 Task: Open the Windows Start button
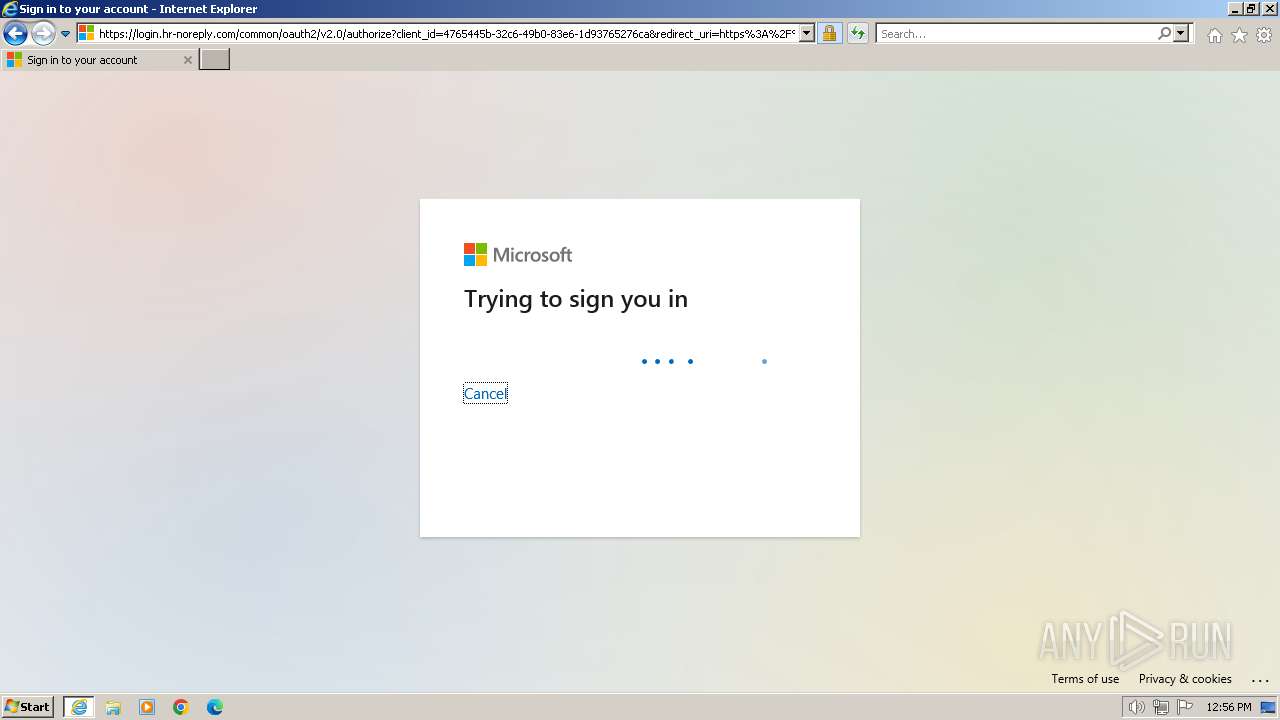[28, 707]
